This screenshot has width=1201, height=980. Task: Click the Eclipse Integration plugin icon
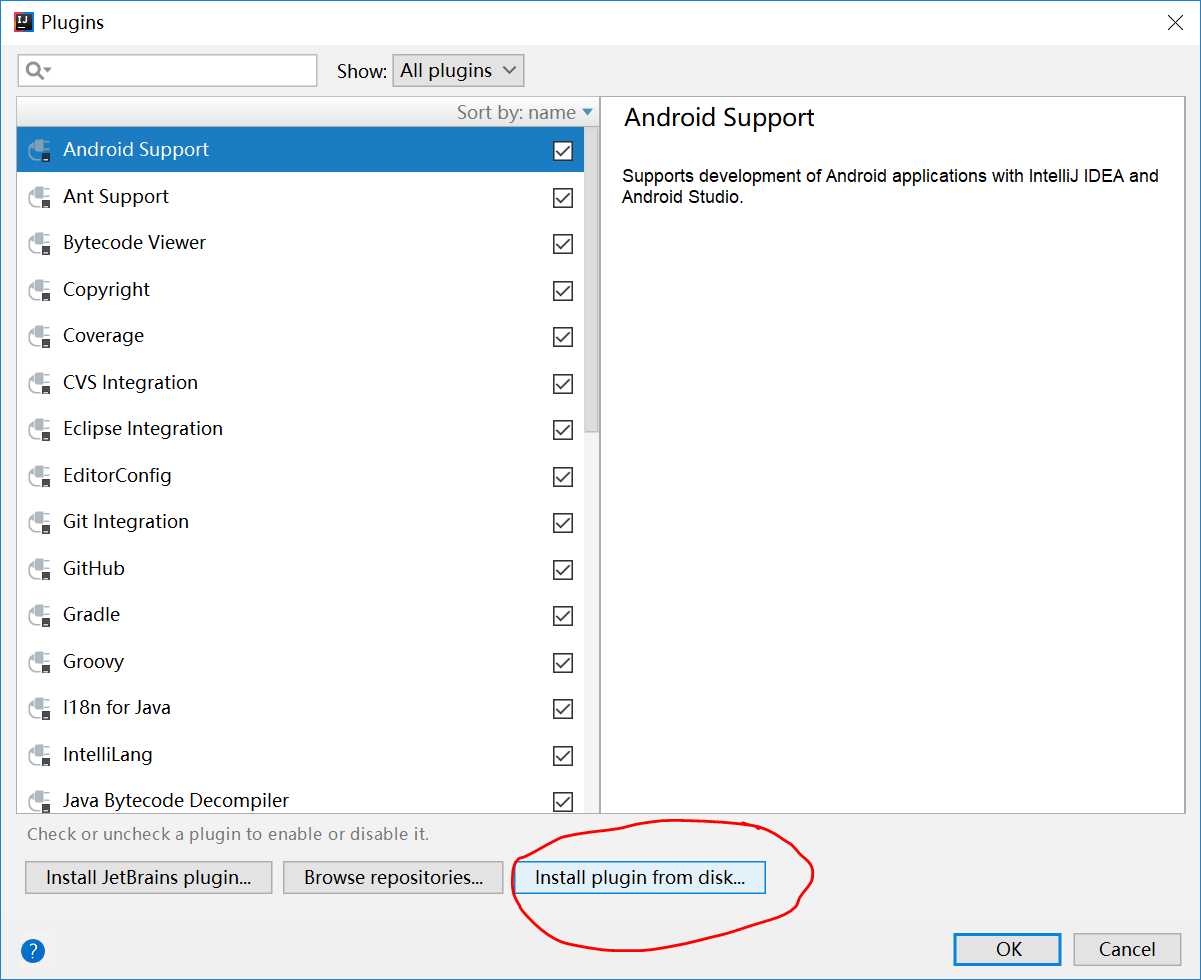40,429
